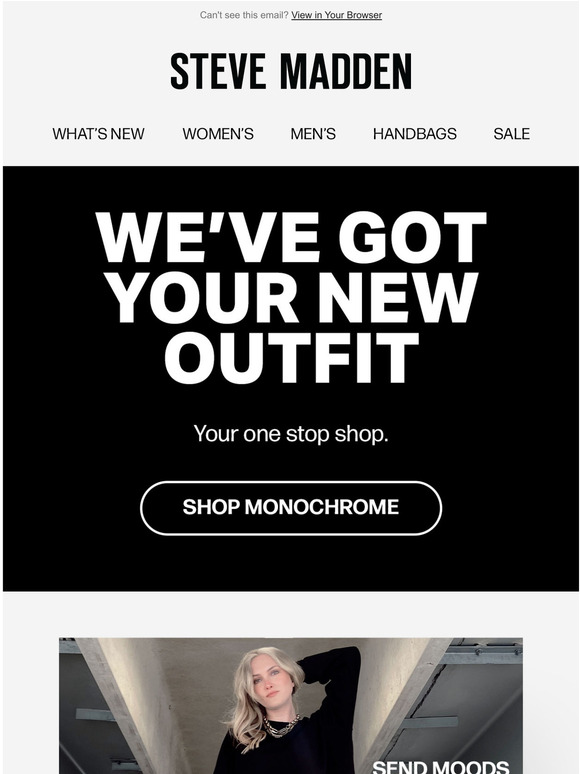The image size is (580, 774).
Task: Open the Sale navigation link
Action: click(x=511, y=134)
